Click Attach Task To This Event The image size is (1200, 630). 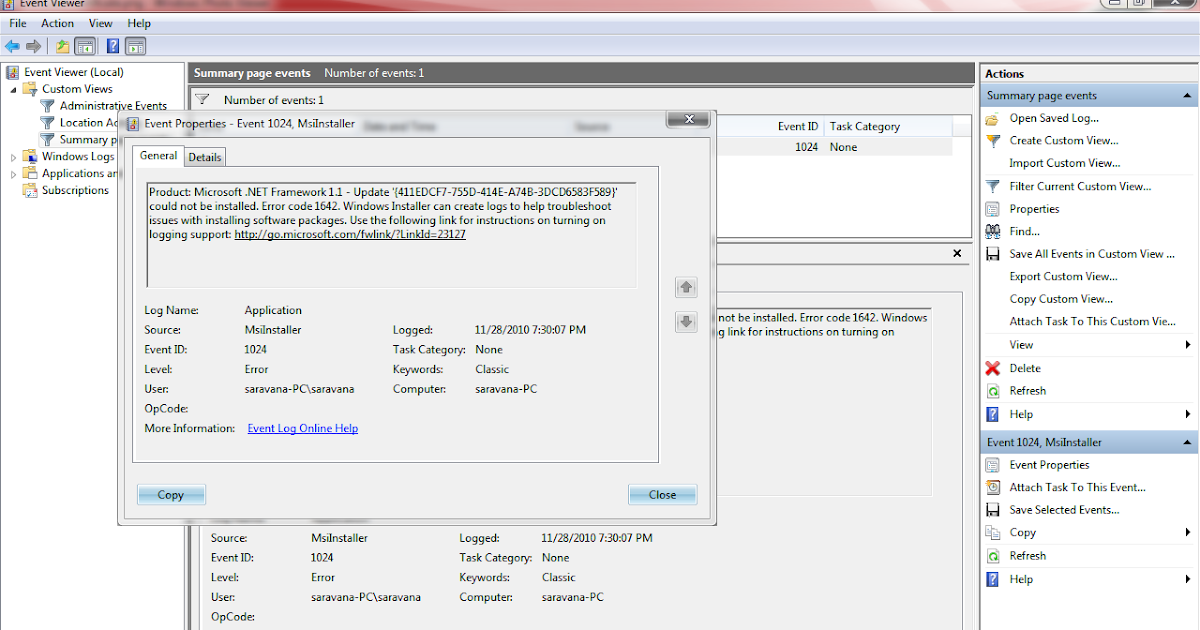point(1077,487)
